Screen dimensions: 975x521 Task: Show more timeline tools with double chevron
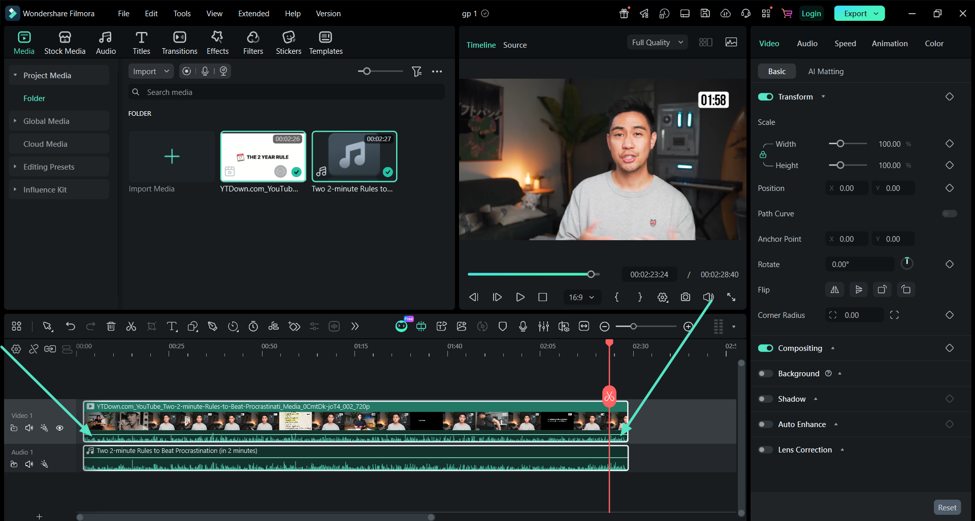tap(354, 326)
